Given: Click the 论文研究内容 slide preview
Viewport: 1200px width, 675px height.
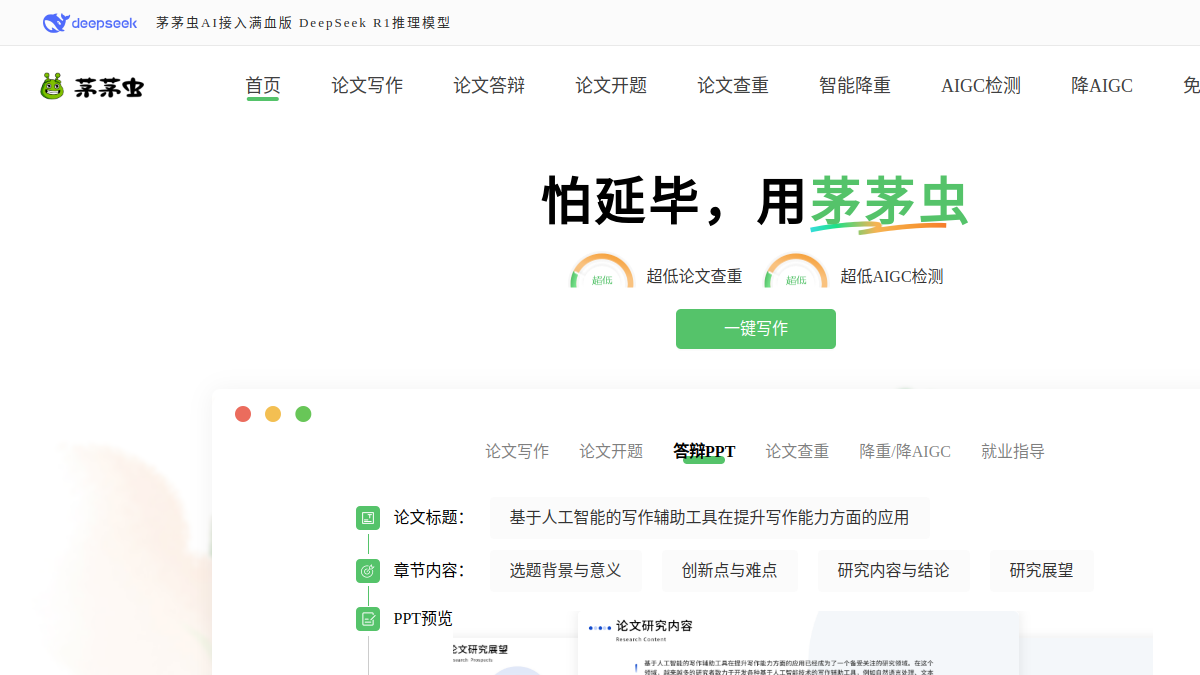Looking at the screenshot, I should 799,643.
